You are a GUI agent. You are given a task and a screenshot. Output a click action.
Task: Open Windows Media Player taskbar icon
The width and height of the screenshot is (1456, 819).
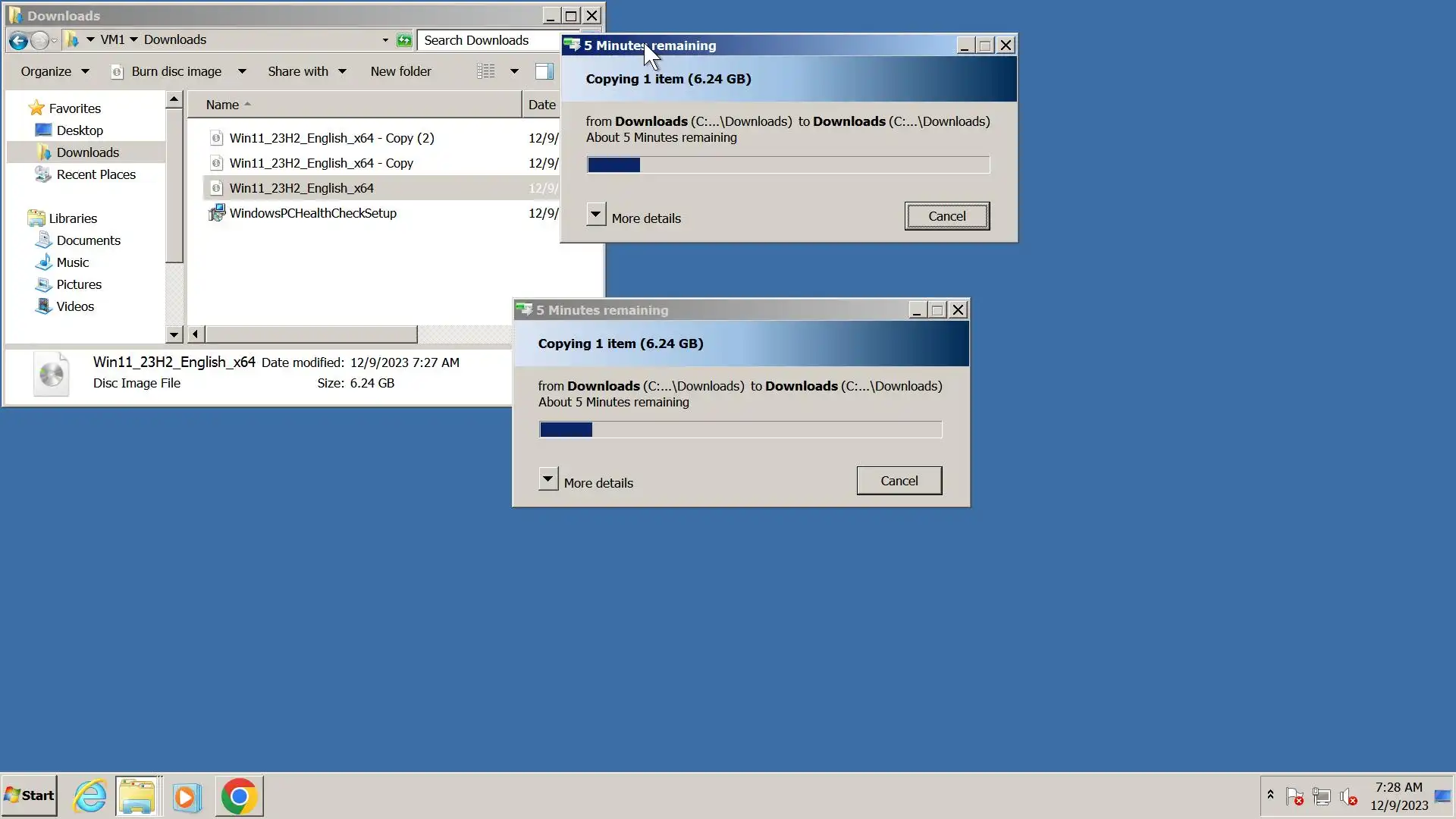(187, 796)
